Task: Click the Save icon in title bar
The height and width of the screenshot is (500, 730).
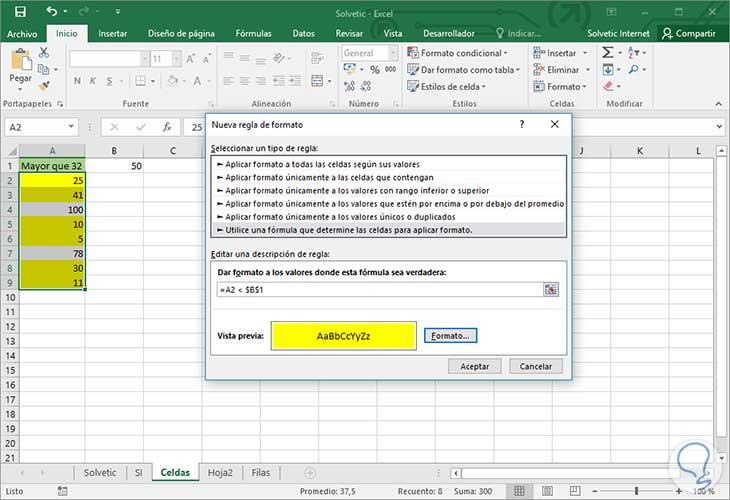Action: point(20,12)
